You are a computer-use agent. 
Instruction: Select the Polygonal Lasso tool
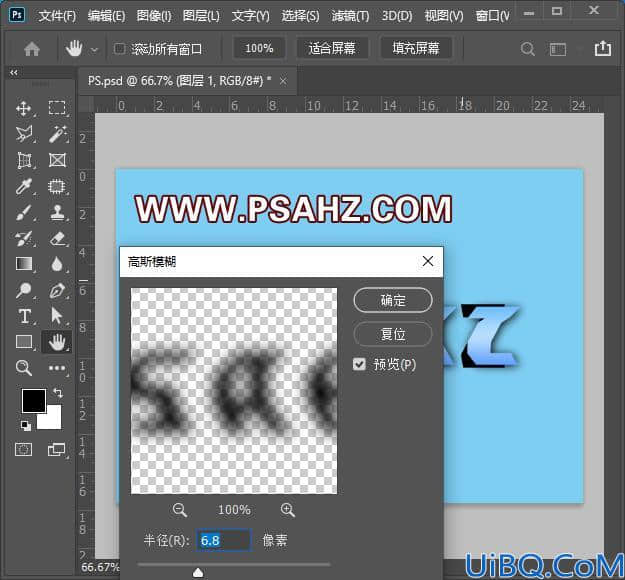point(24,134)
